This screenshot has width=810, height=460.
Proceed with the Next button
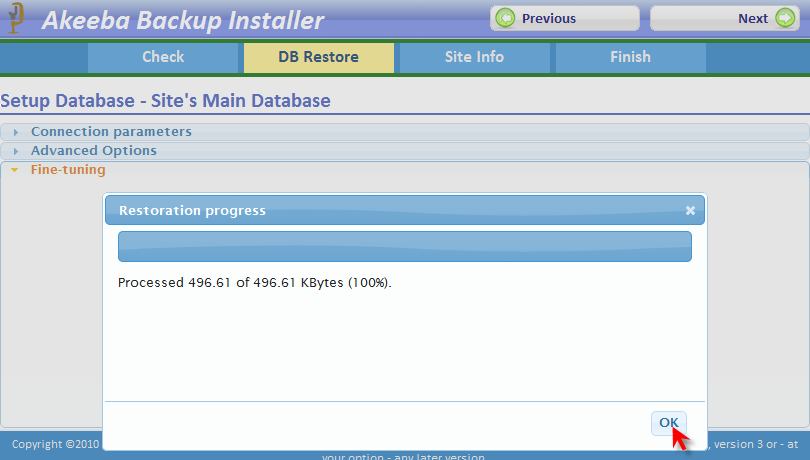point(725,19)
